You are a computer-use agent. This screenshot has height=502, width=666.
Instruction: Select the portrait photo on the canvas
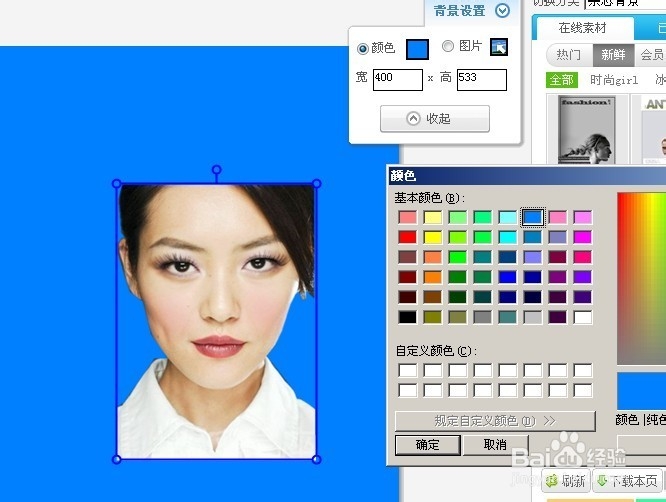(217, 322)
